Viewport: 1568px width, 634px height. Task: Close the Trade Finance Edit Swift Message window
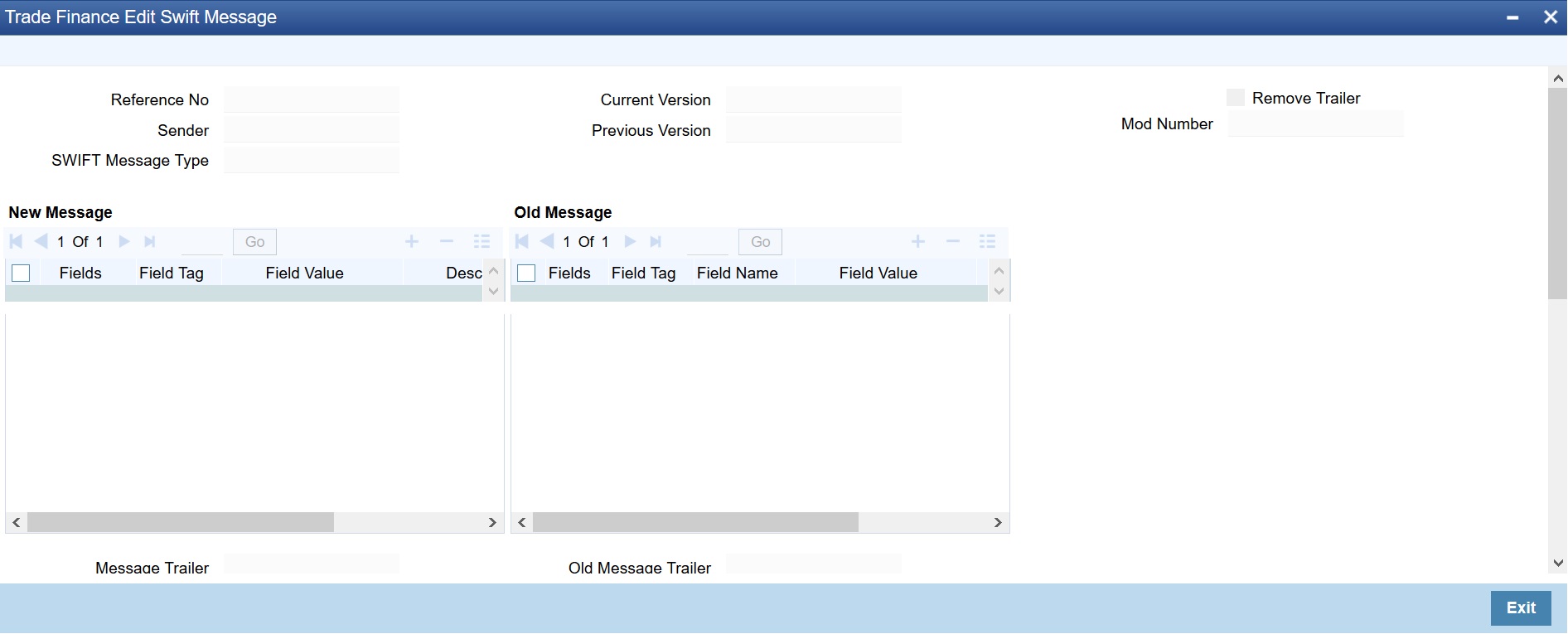pyautogui.click(x=1551, y=17)
